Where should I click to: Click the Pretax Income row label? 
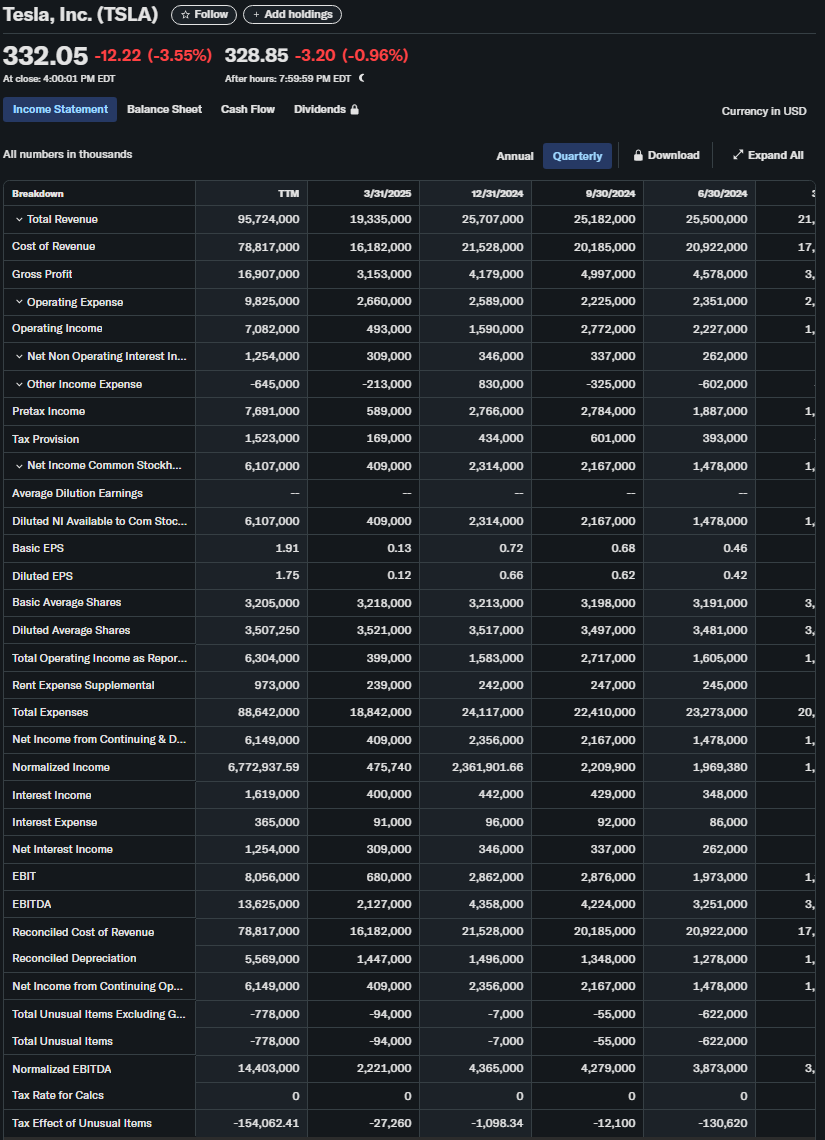point(49,412)
